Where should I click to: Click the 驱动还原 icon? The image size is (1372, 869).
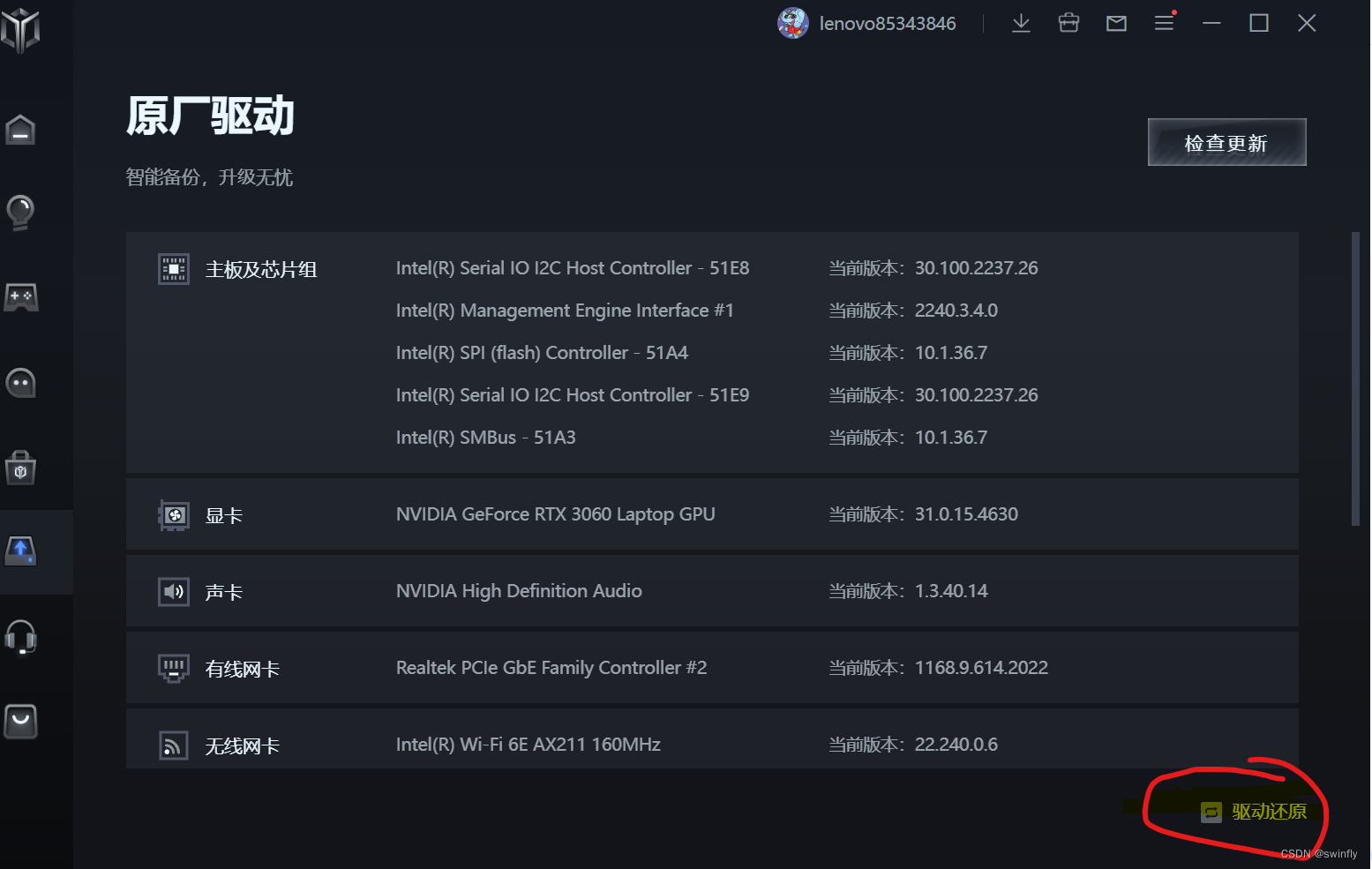[x=1211, y=813]
